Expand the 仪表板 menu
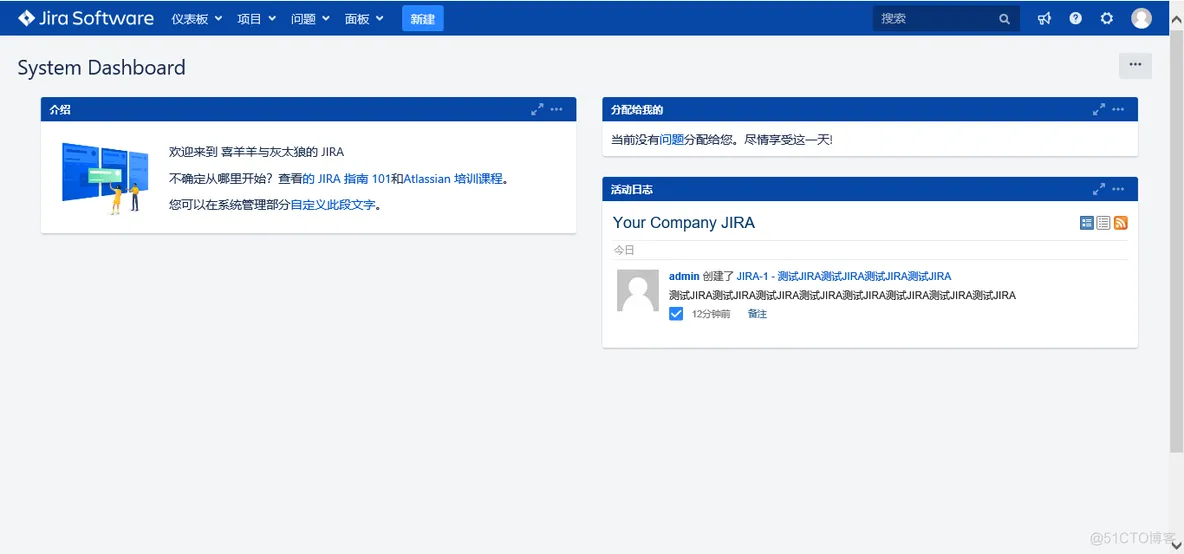 pos(196,19)
